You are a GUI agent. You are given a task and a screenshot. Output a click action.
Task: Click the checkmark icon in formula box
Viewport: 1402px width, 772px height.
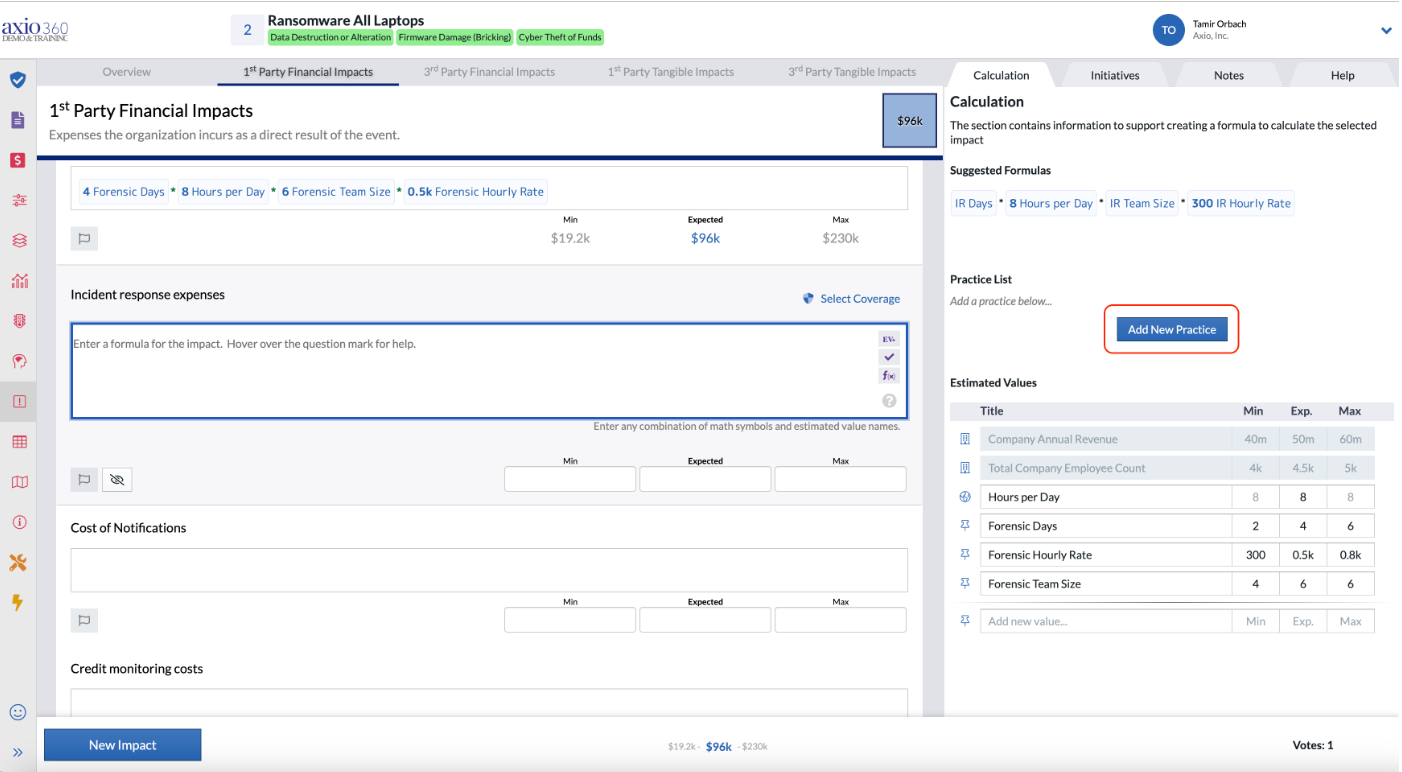pos(889,357)
